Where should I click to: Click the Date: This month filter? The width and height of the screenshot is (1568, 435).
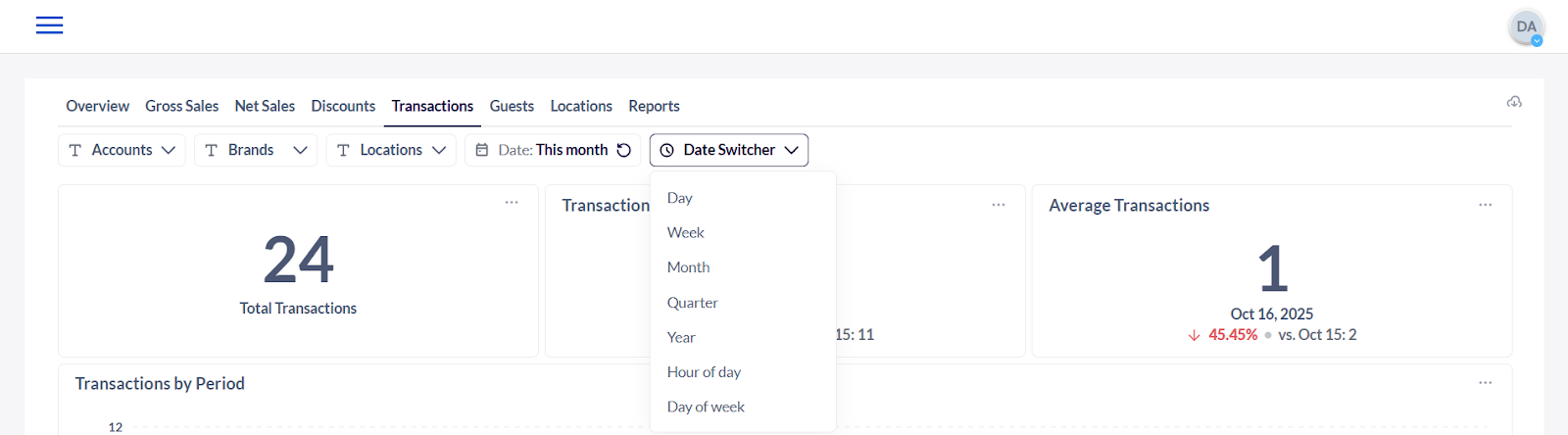pyautogui.click(x=552, y=150)
